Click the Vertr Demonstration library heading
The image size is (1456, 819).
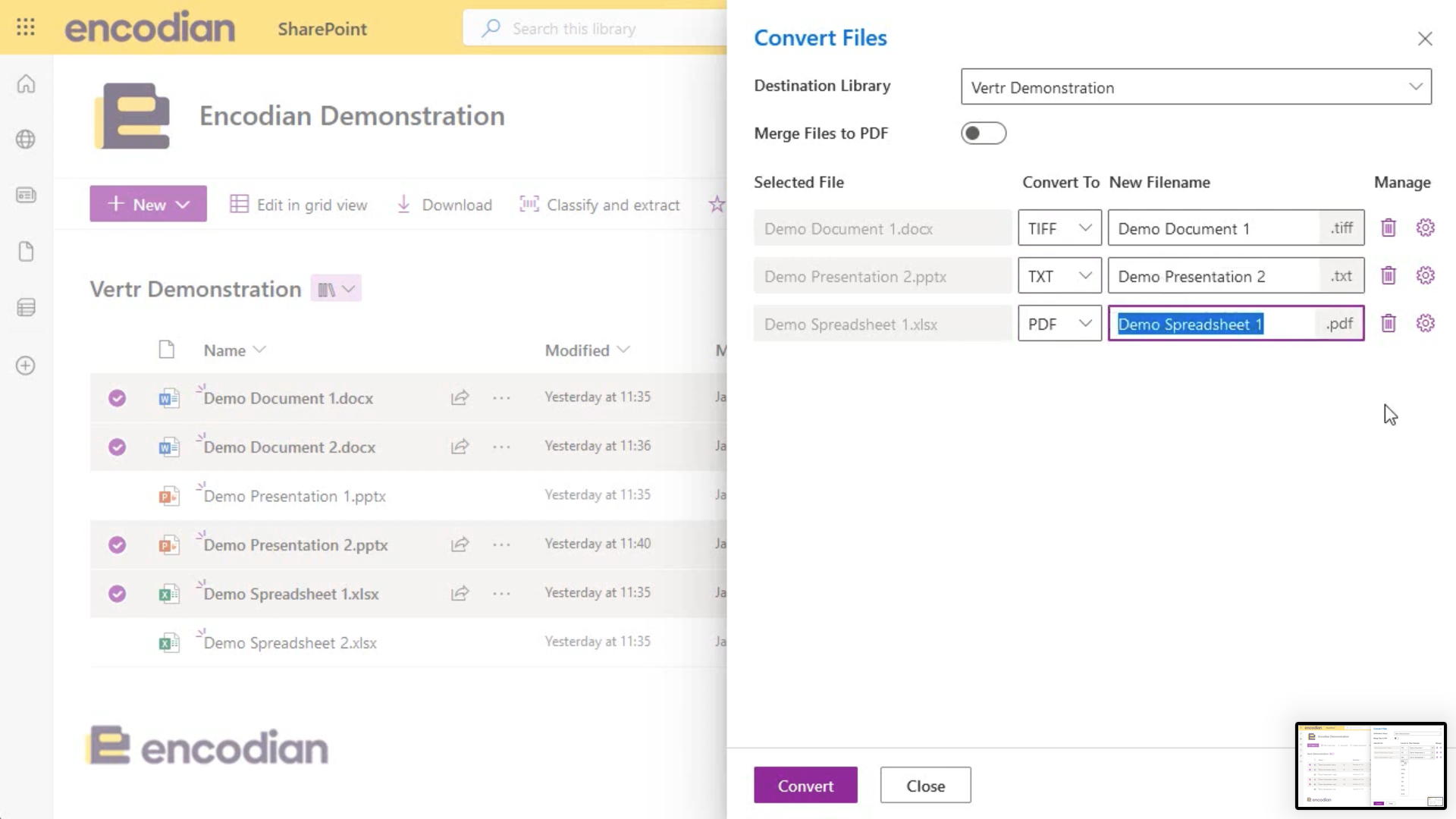click(196, 289)
